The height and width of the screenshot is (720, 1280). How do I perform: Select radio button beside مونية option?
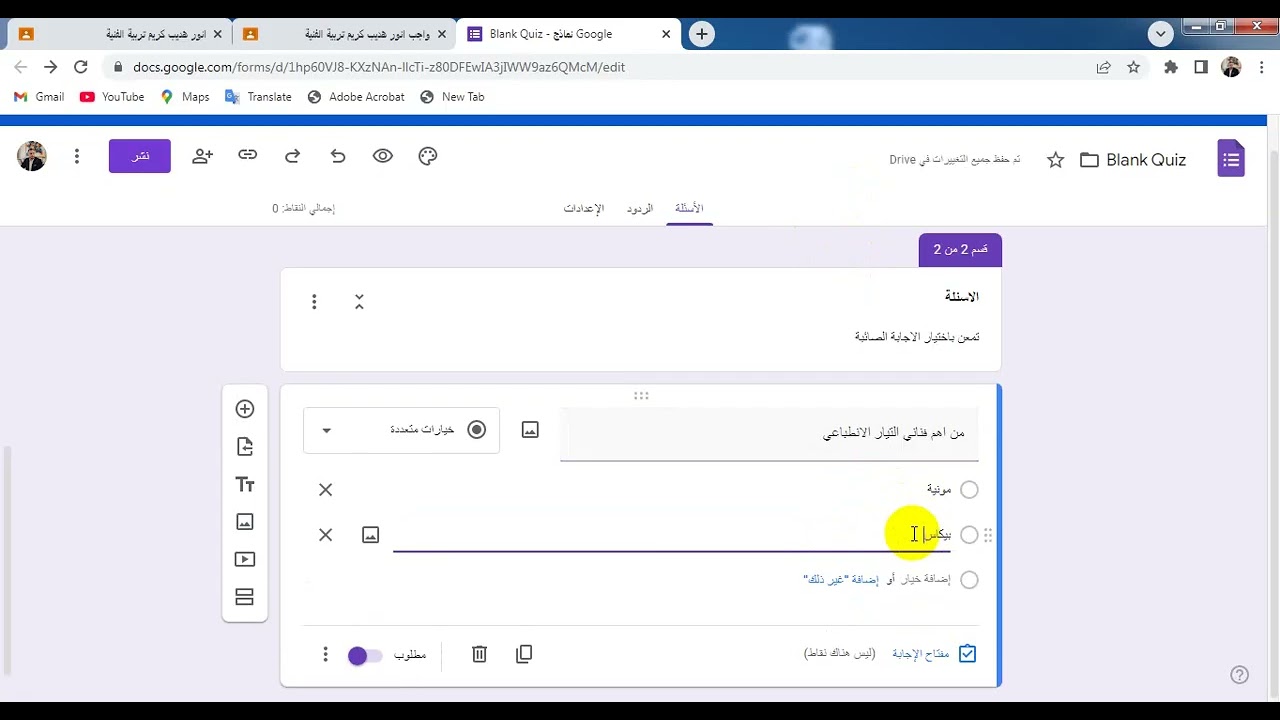click(969, 490)
